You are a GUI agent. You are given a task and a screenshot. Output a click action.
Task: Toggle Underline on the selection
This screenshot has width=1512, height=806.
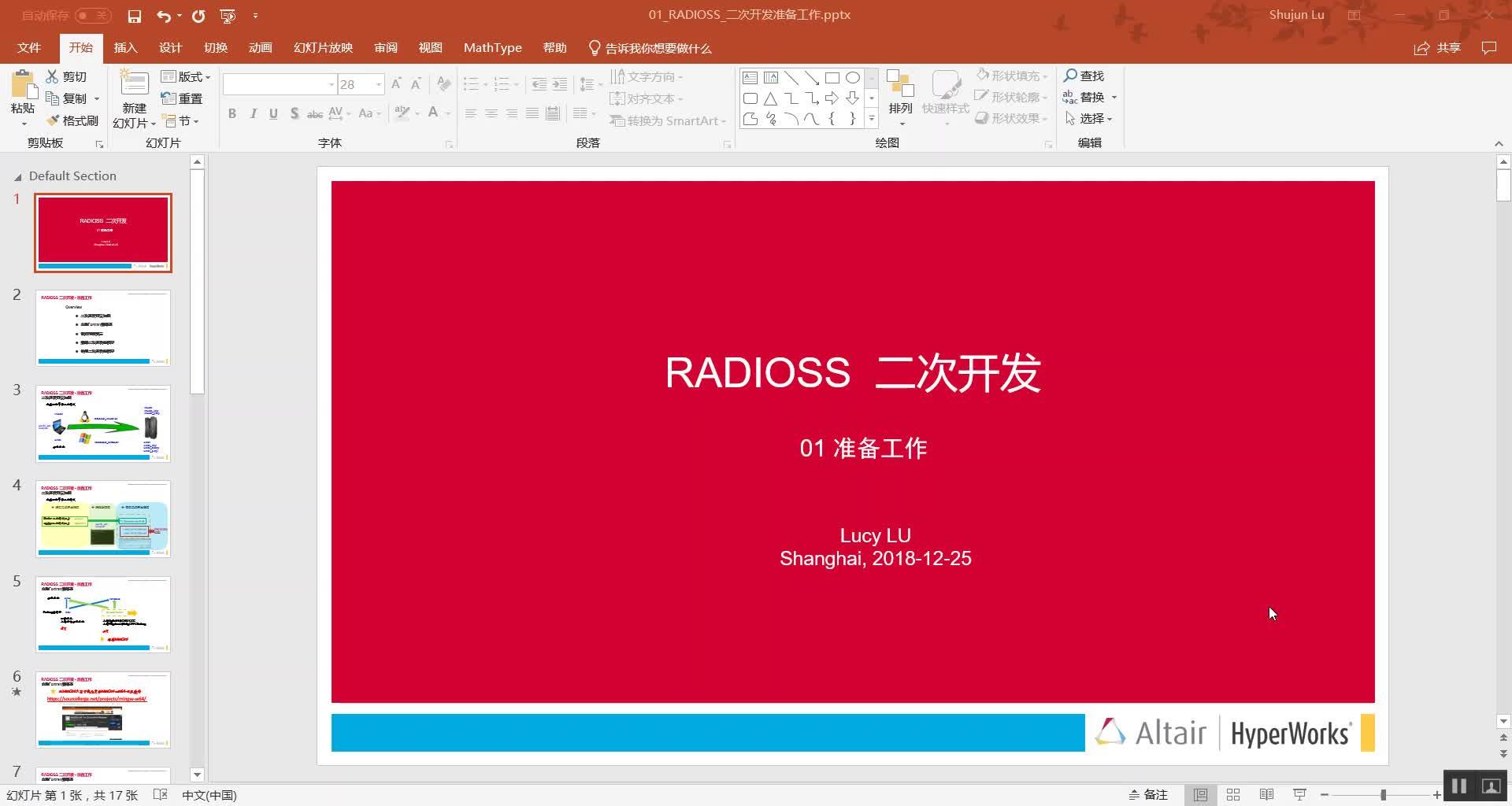pyautogui.click(x=273, y=113)
